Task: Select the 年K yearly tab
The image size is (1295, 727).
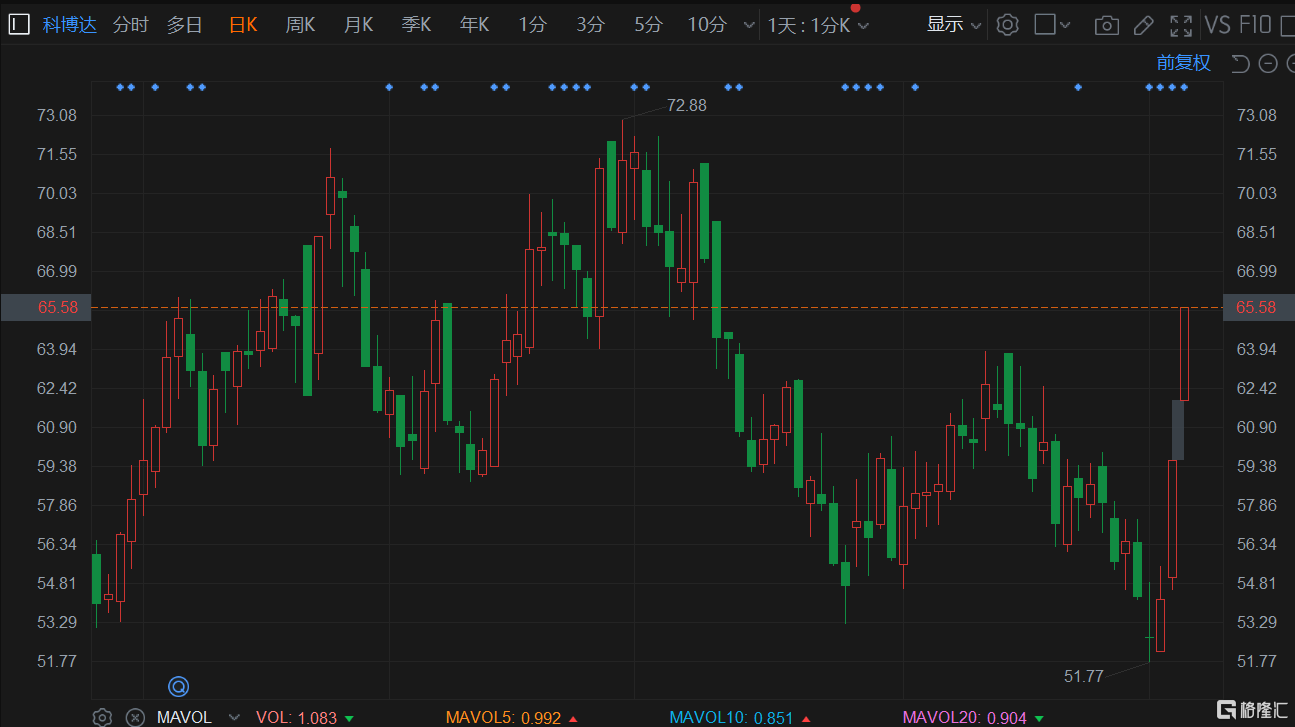Action: coord(475,25)
